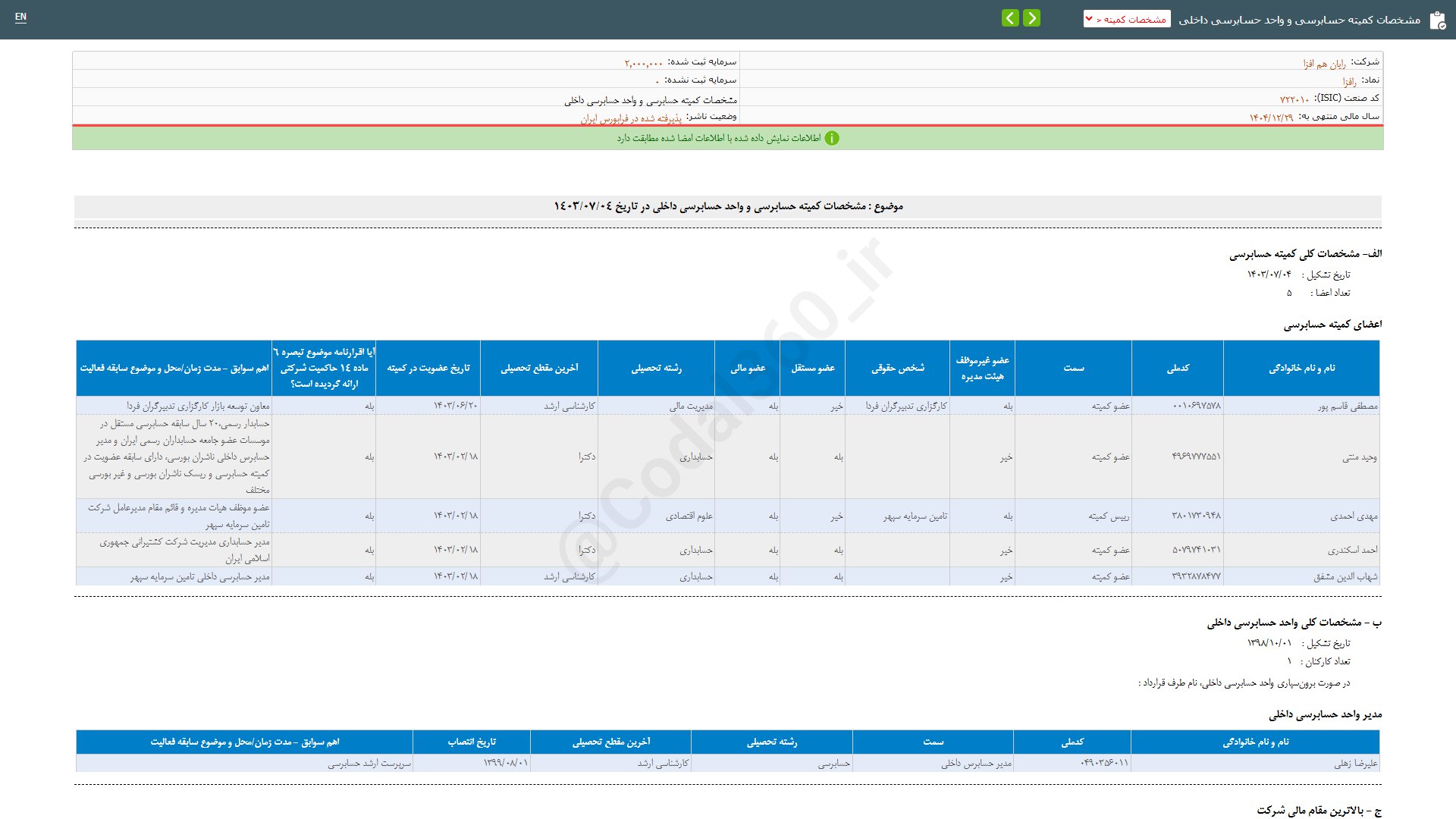Click the green message bar about signed information
Viewport: 1456px width, 819px height.
click(x=718, y=138)
